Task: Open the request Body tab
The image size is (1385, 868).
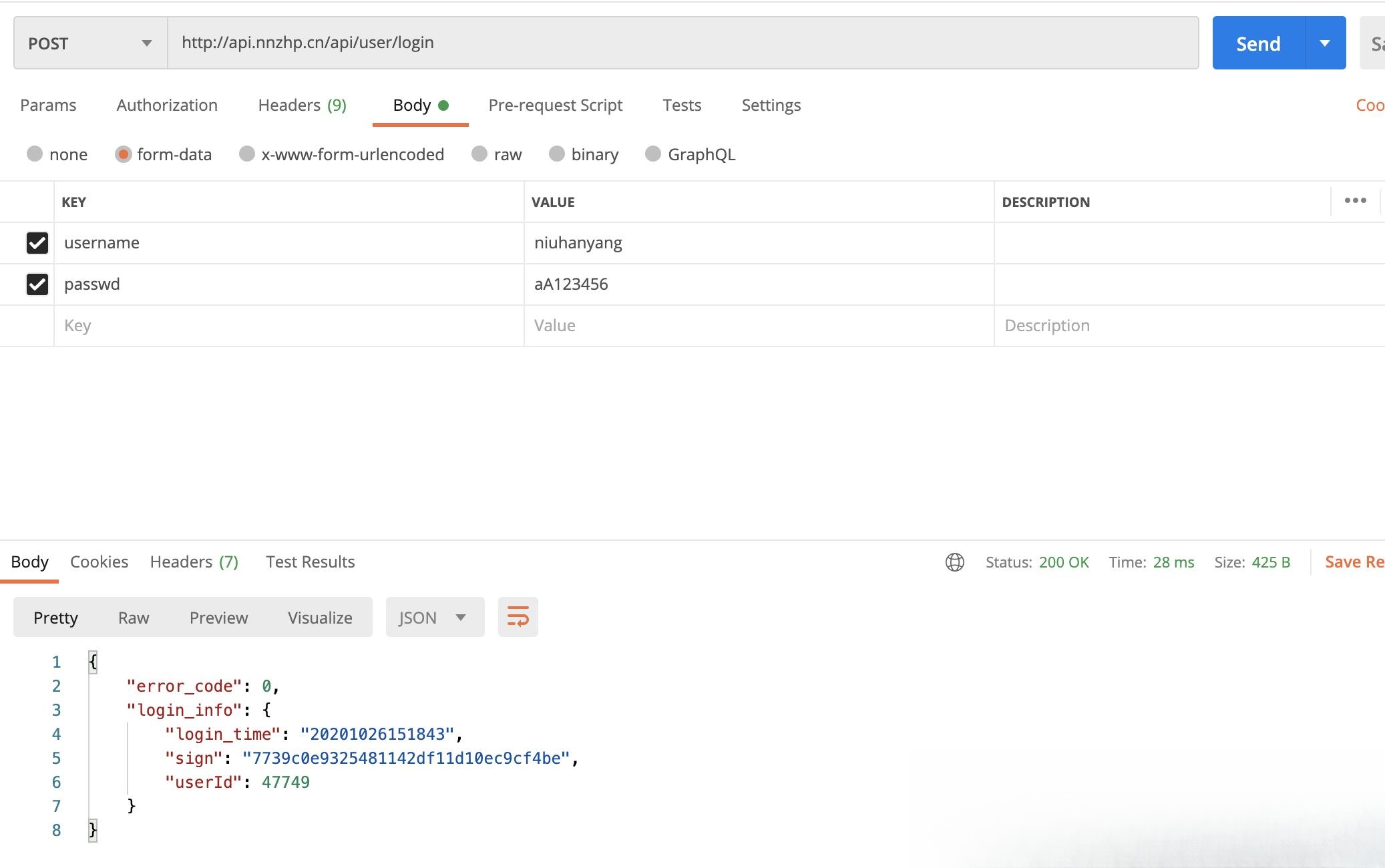Action: tap(420, 105)
